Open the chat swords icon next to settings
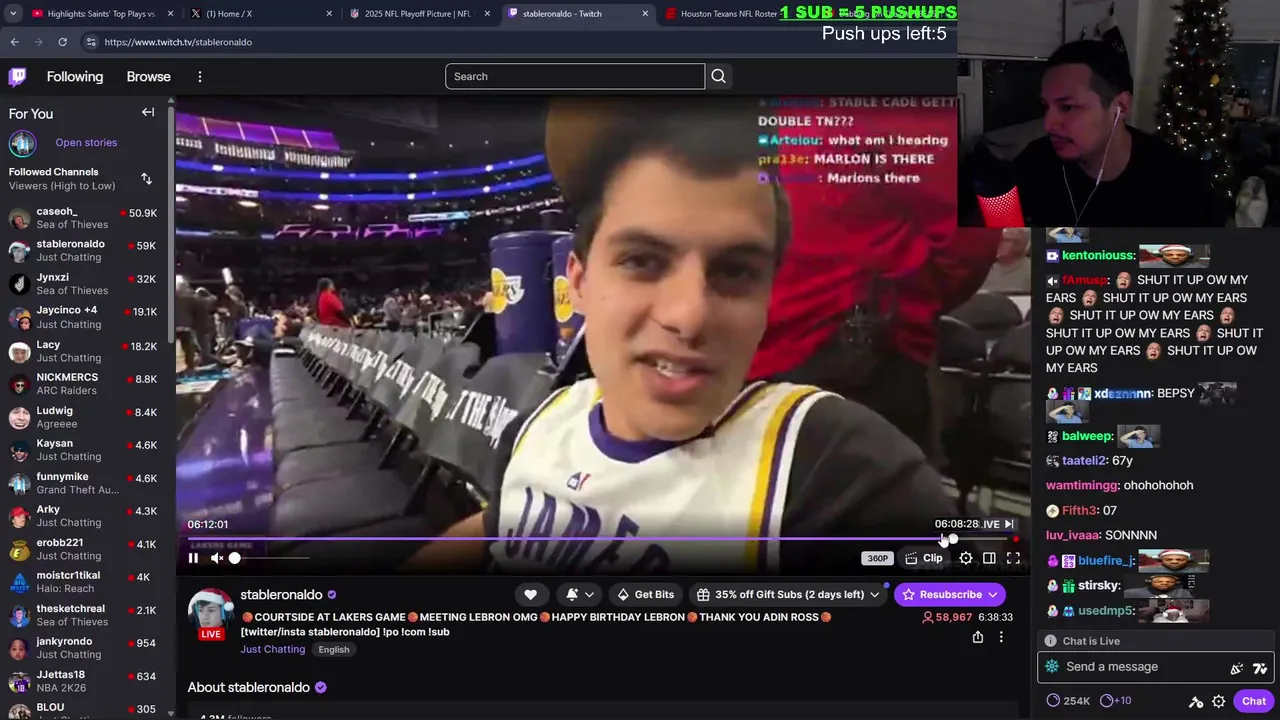 [x=1195, y=701]
